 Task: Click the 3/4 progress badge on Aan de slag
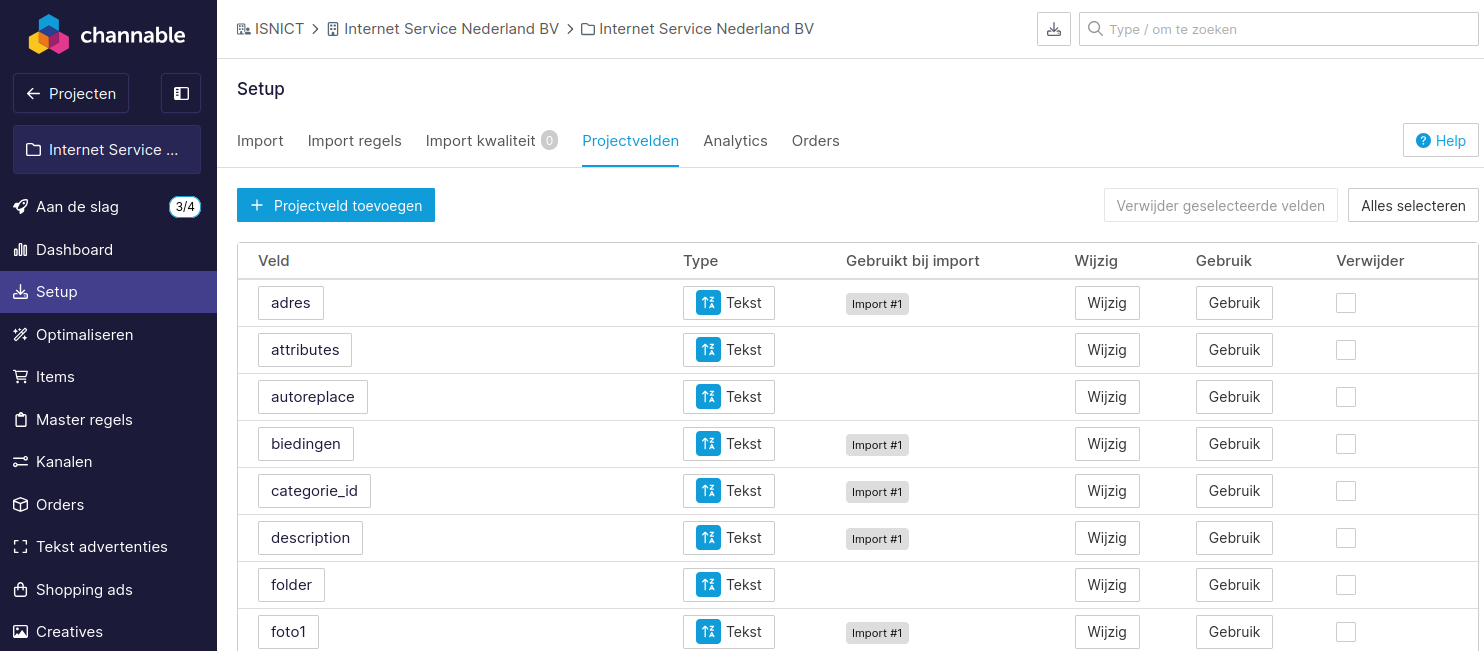pyautogui.click(x=184, y=206)
